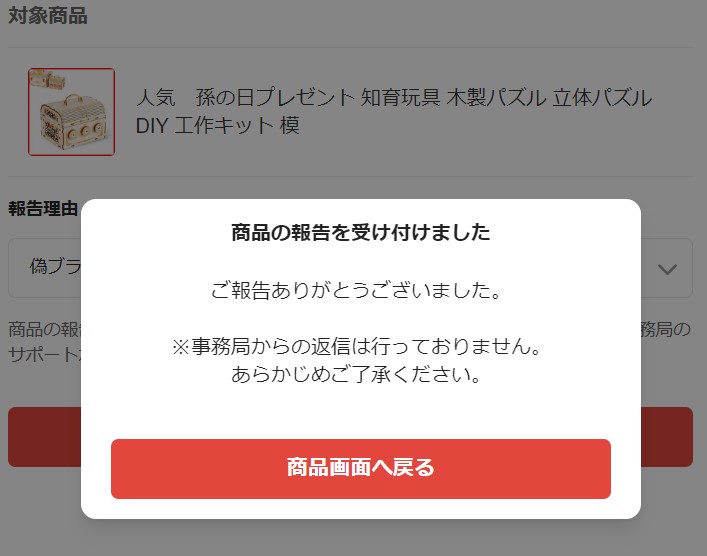Click the ご報告ありがとうございました message

pyautogui.click(x=356, y=290)
